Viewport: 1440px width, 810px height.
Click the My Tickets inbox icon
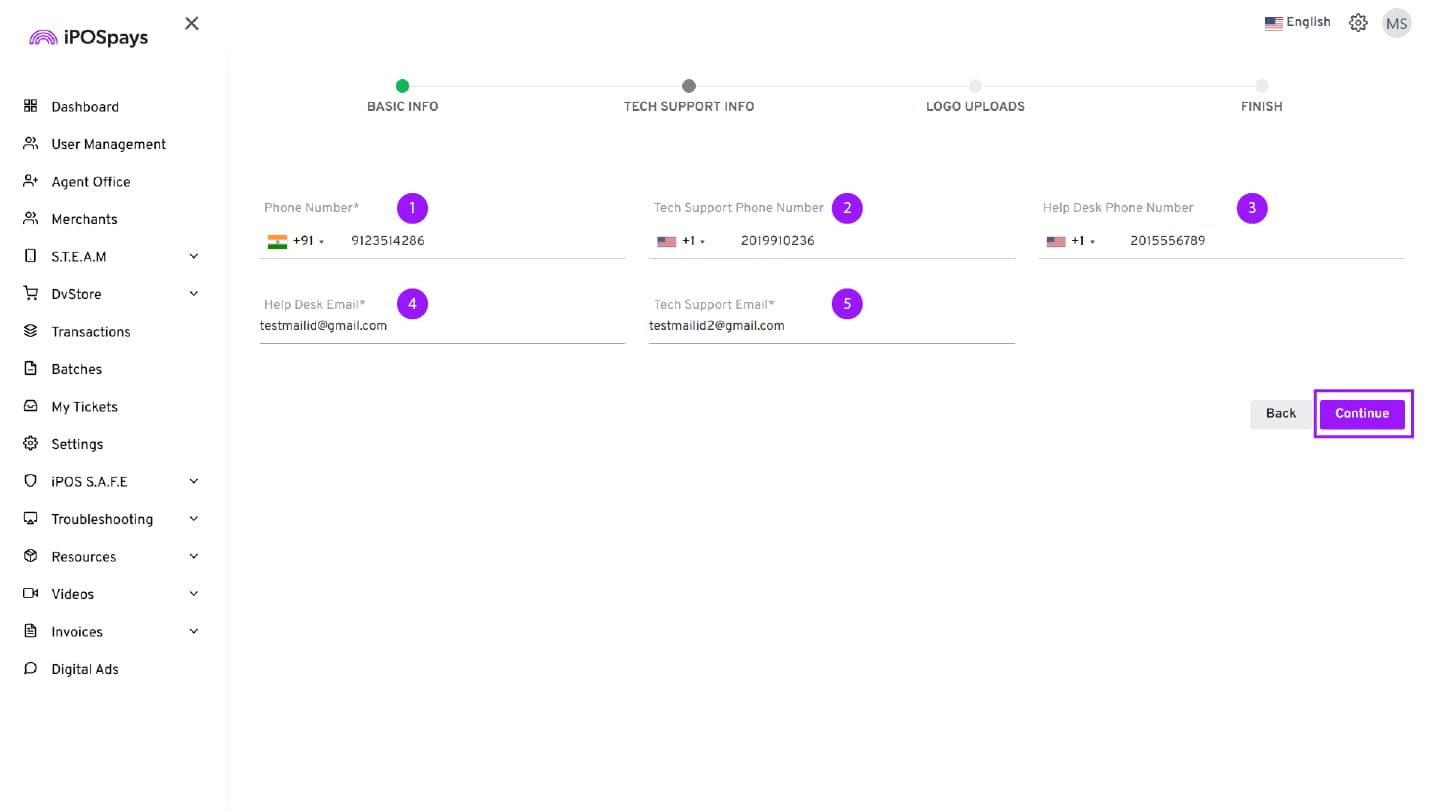pos(30,406)
